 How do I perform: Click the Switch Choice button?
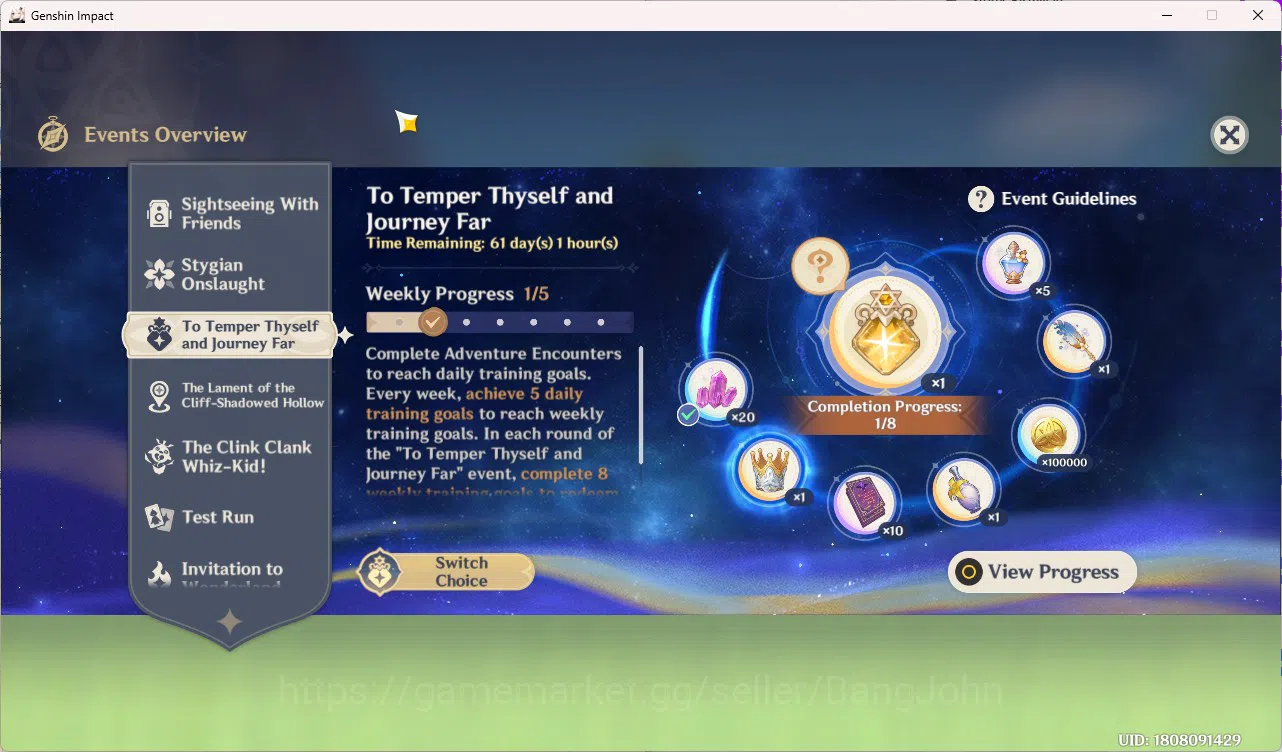pos(446,572)
